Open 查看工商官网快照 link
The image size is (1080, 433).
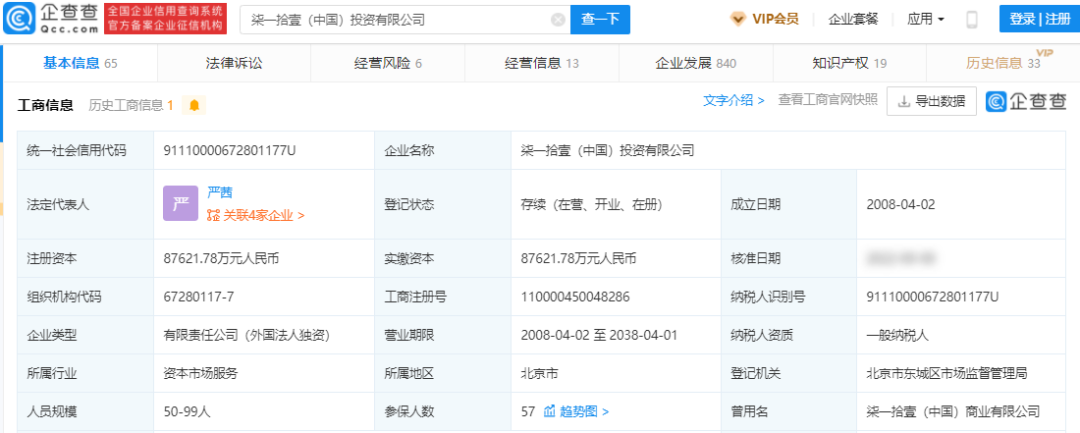pos(827,101)
